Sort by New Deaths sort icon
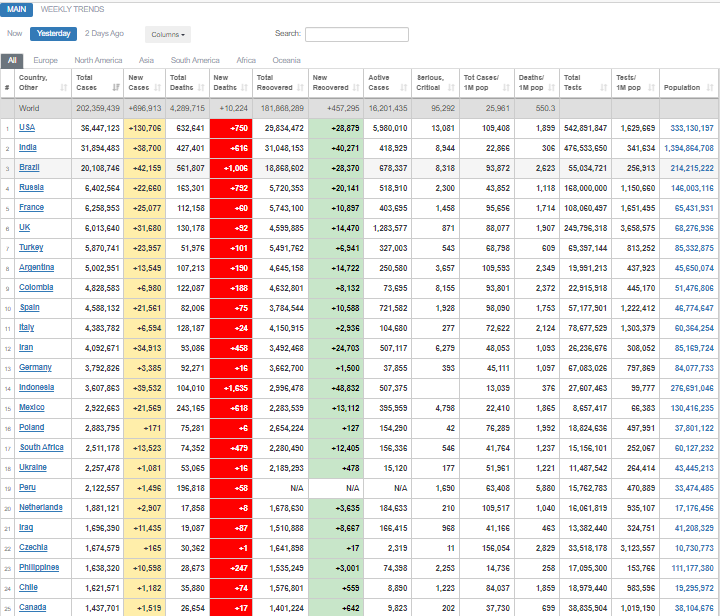Viewport: 720px width, 616px height. click(x=244, y=87)
